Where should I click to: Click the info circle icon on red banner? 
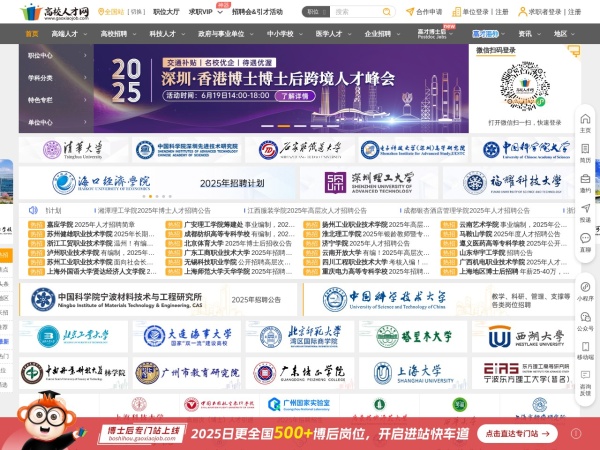point(576,434)
